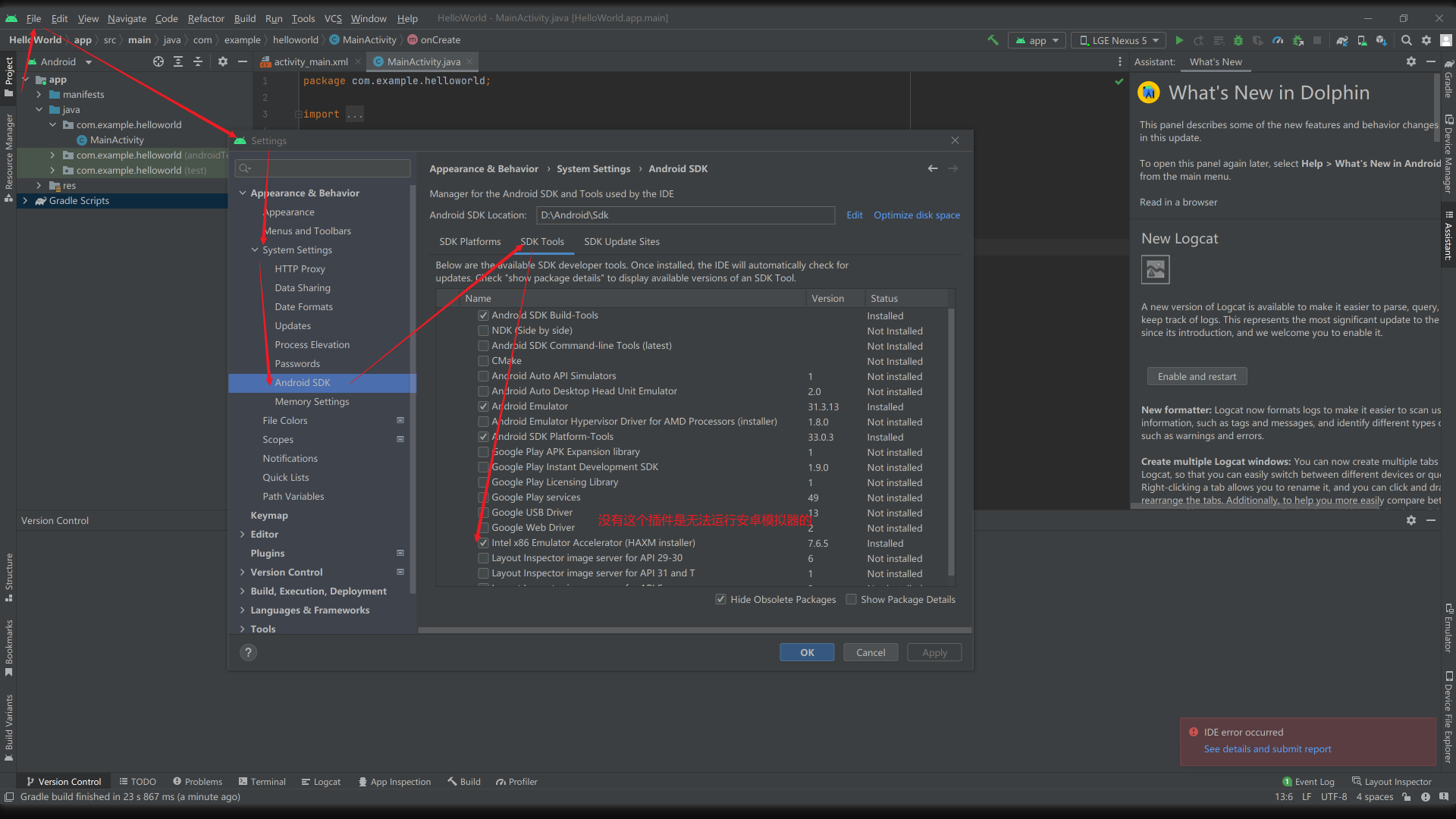
Task: Open the SDK Manager toolbar icon
Action: pyautogui.click(x=1382, y=40)
